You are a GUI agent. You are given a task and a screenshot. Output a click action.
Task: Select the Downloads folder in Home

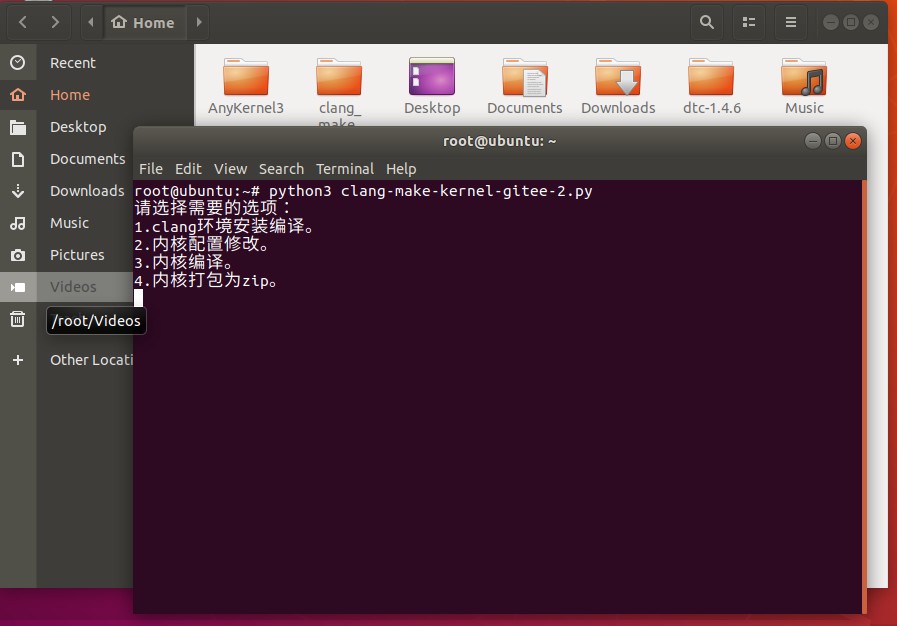618,86
